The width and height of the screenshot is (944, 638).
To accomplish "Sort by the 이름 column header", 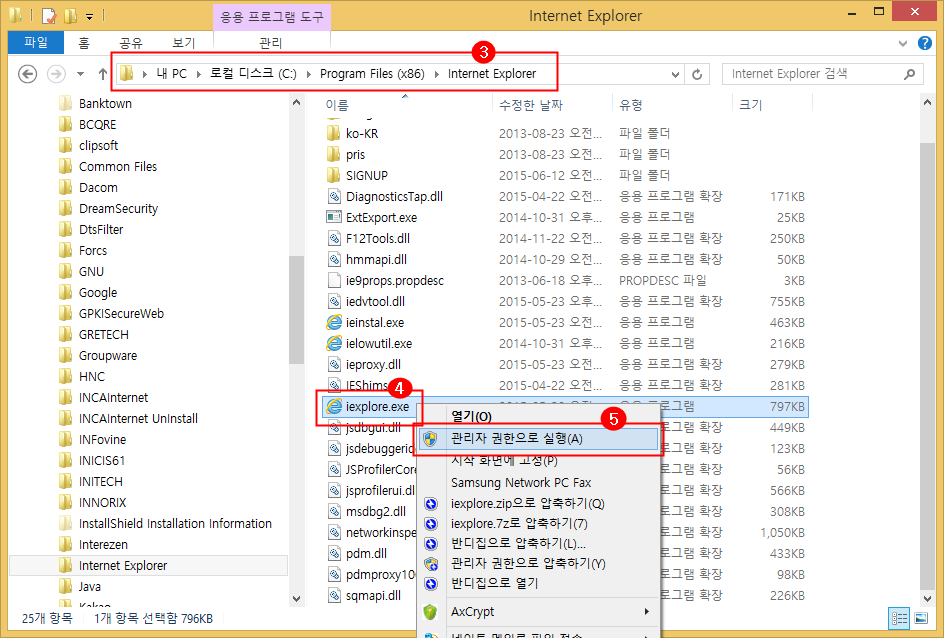I will (x=337, y=105).
